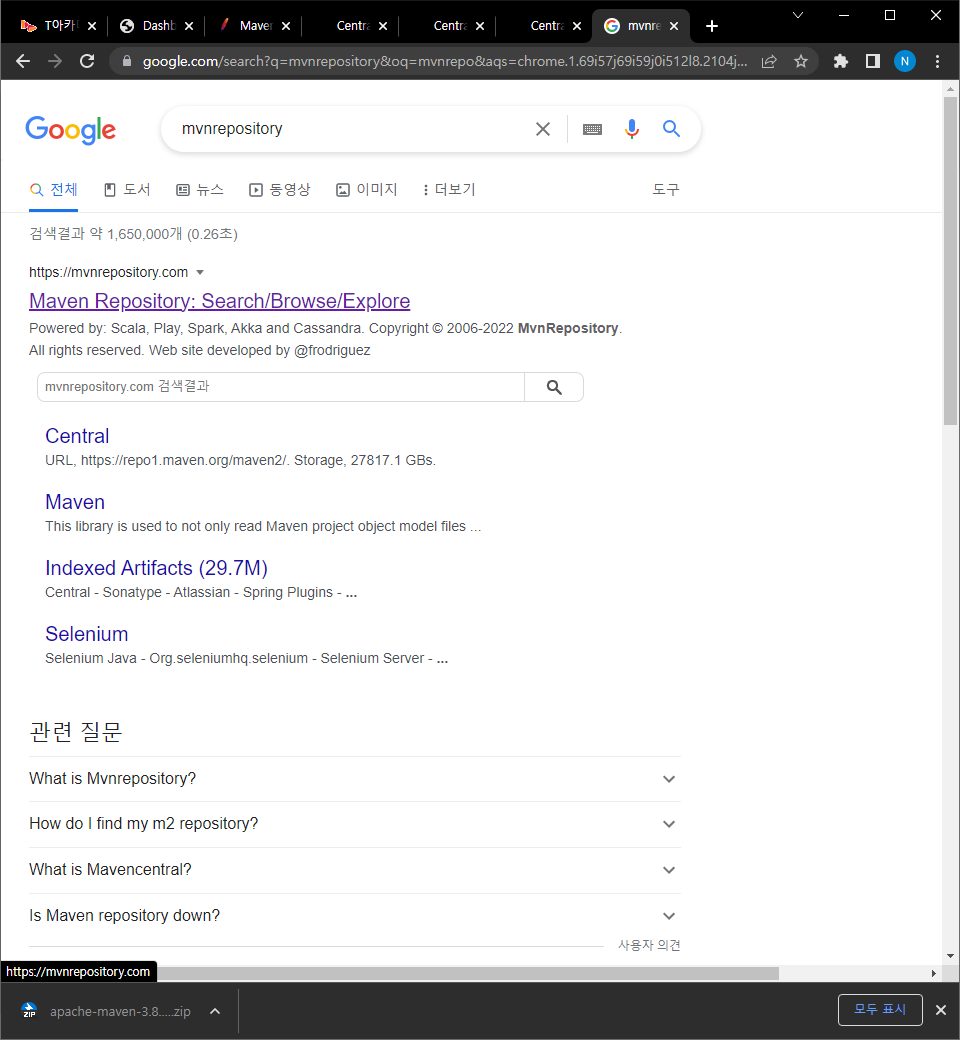Viewport: 960px width, 1040px height.
Task: Open the 더보기 more menu
Action: coord(449,190)
